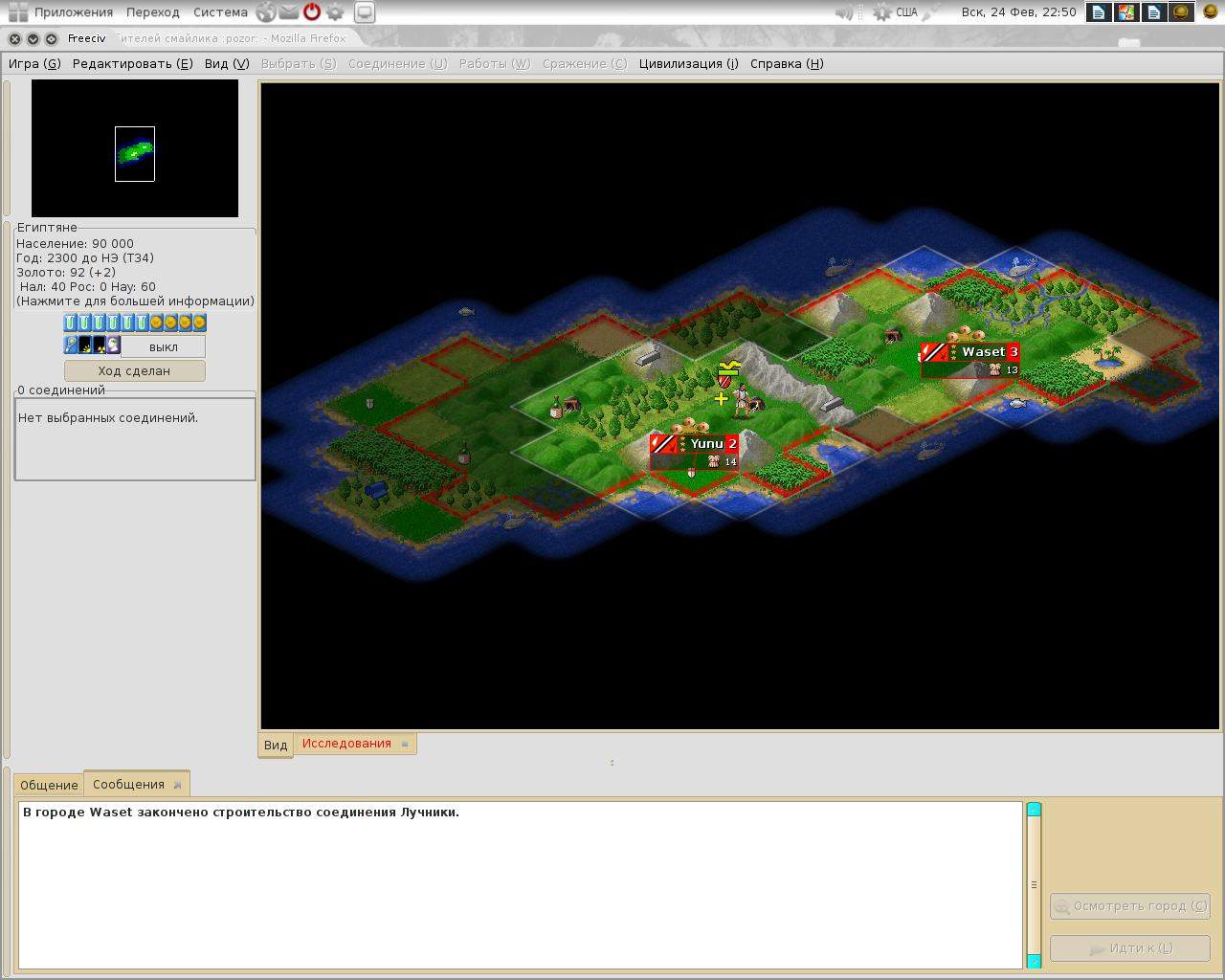This screenshot has width=1225, height=980.
Task: Click the Население: 90 000 info line
Action: (x=75, y=244)
